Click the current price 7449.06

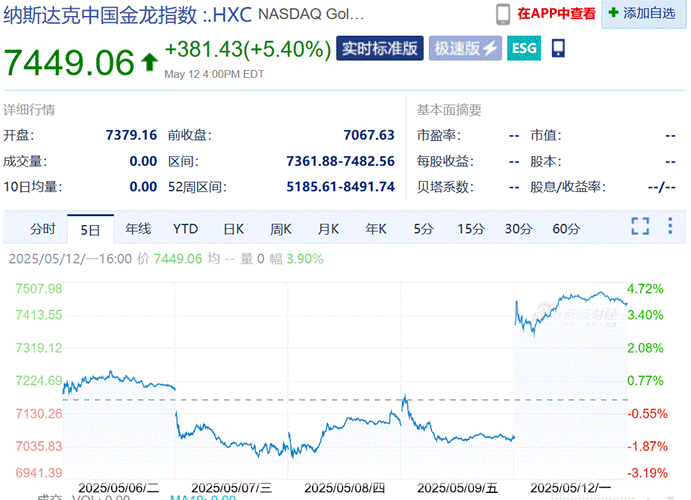click(x=69, y=62)
